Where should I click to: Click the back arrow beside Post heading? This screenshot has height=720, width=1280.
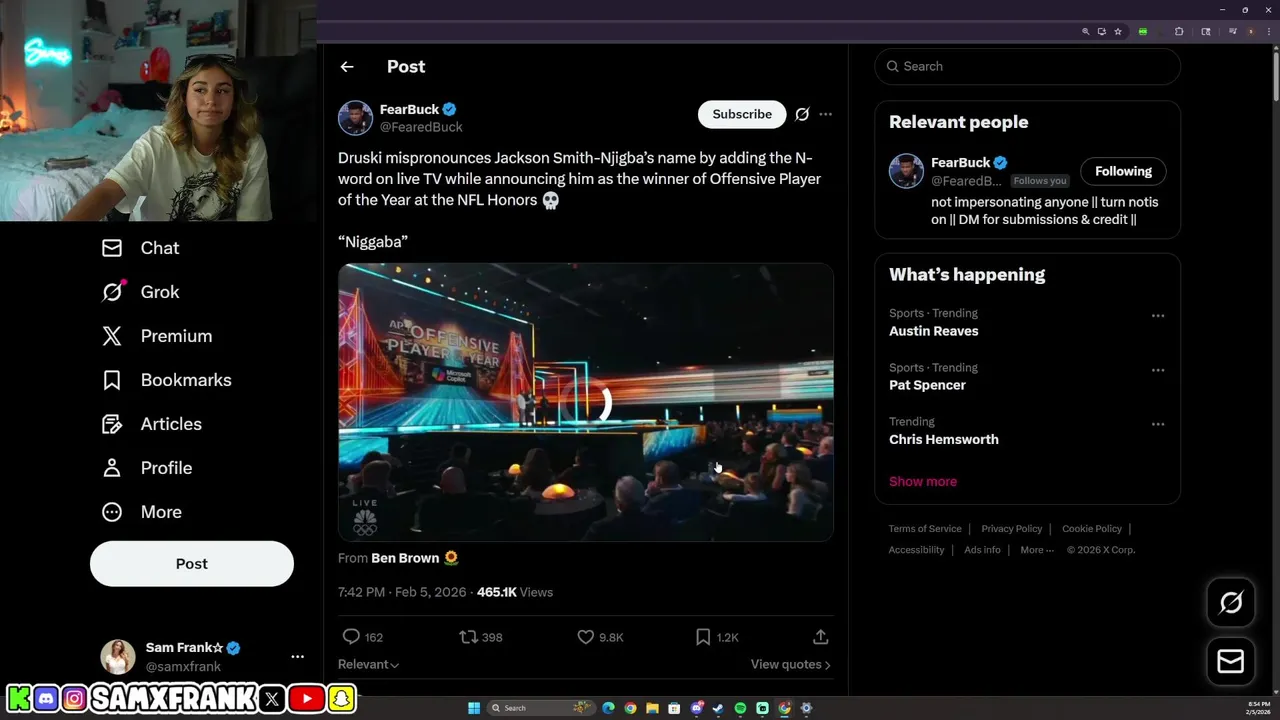click(x=347, y=67)
